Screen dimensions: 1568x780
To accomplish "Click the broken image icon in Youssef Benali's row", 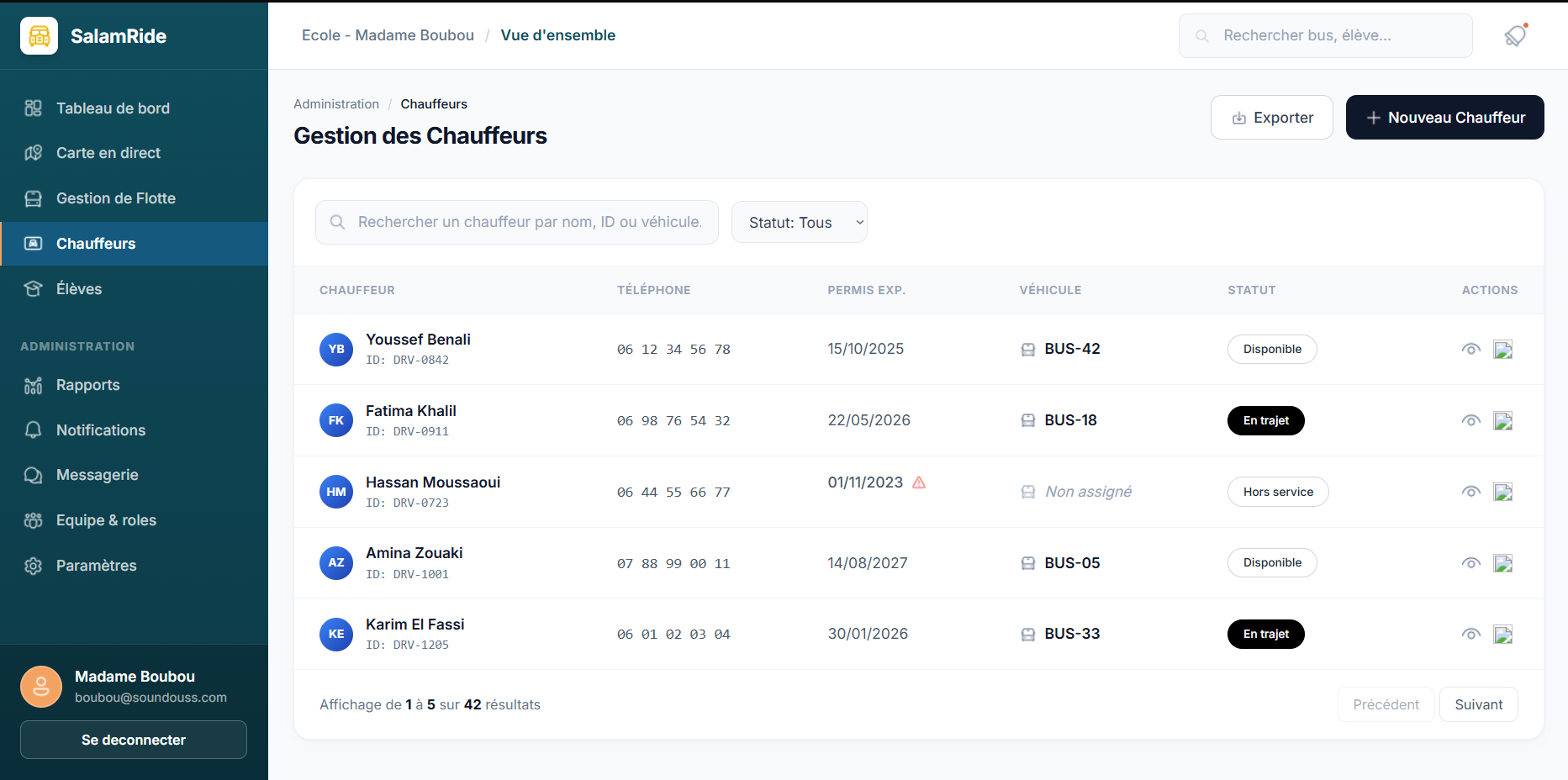I will (1502, 350).
